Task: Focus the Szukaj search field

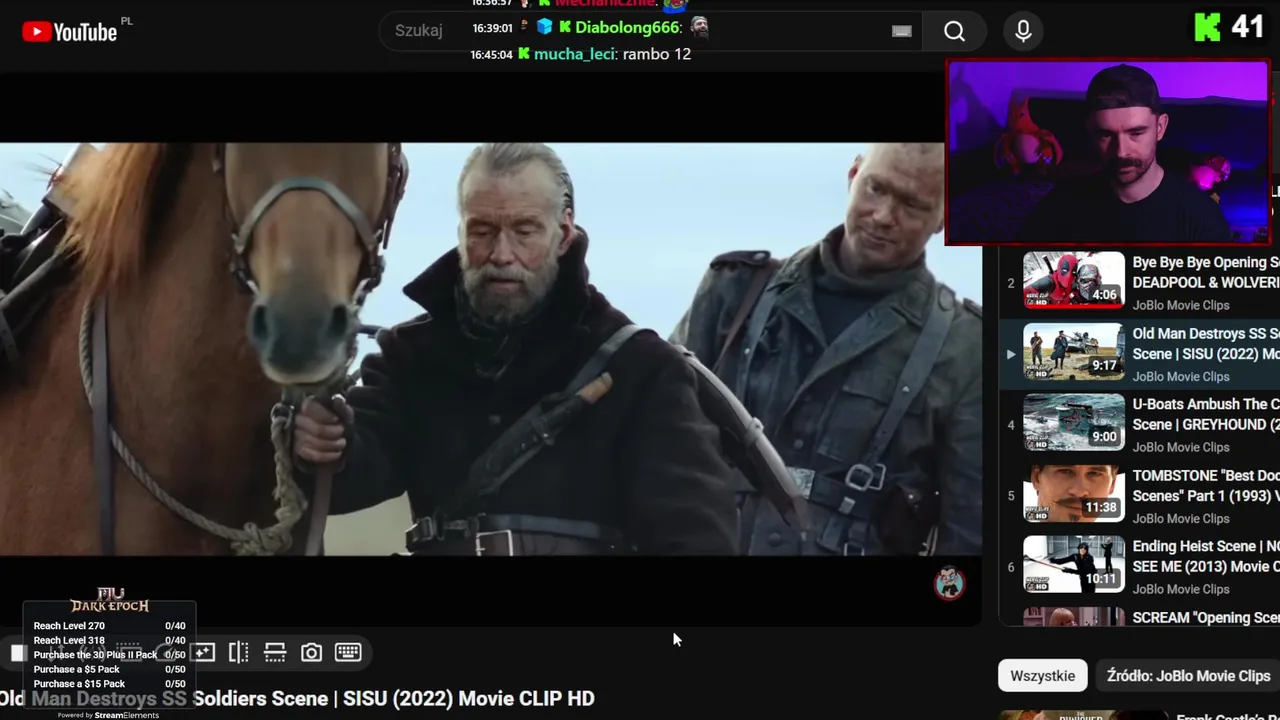Action: (650, 31)
